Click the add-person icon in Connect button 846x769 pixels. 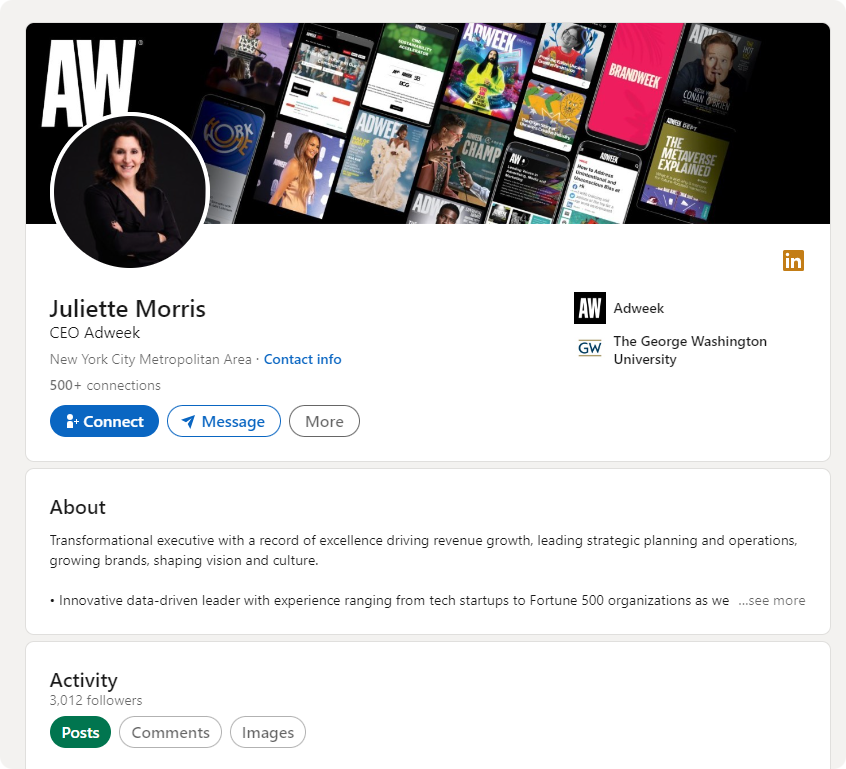pos(72,421)
